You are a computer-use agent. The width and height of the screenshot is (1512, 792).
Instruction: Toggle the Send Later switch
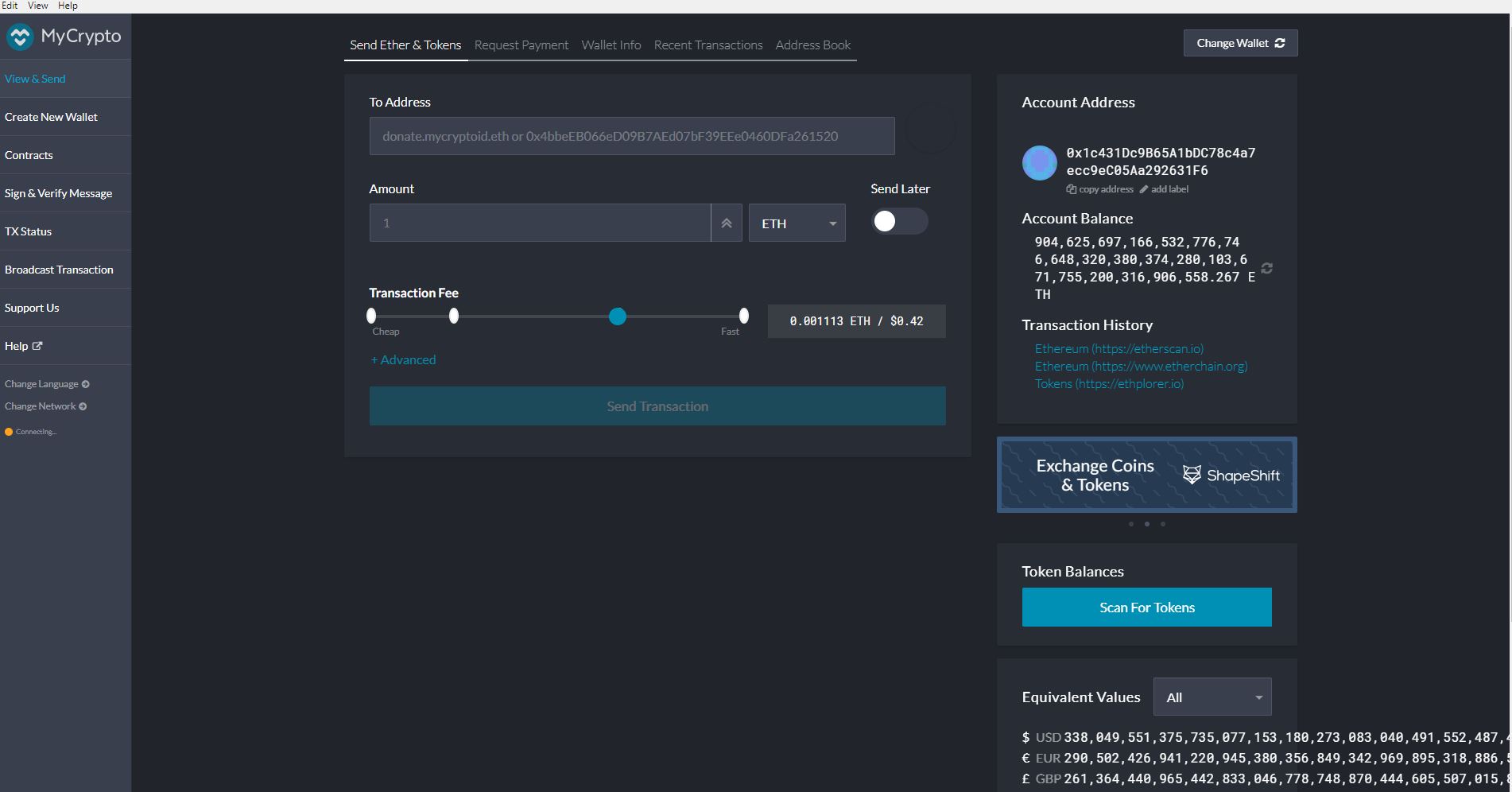(900, 221)
